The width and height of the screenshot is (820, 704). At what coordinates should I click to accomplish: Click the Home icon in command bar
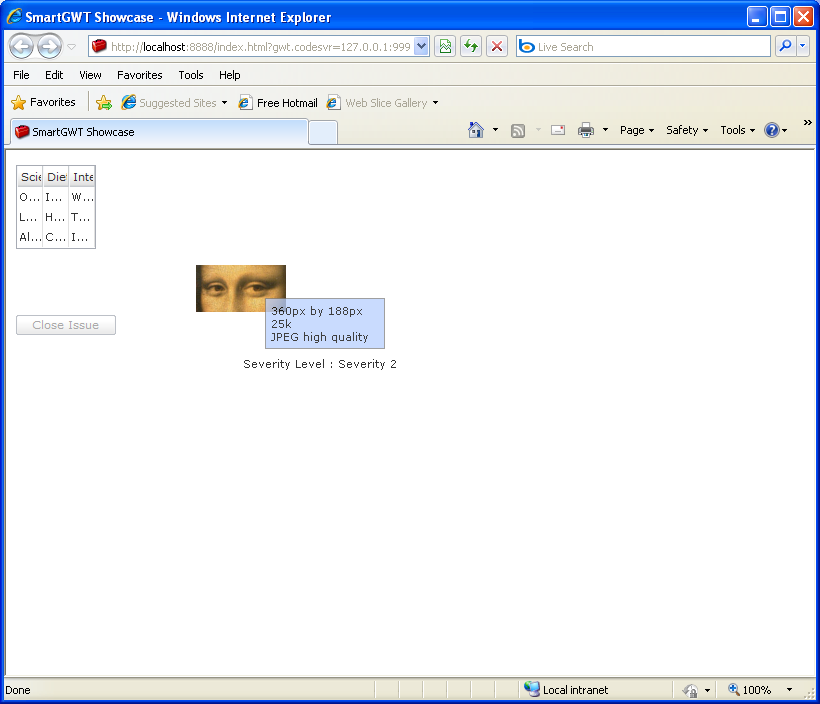(x=476, y=130)
